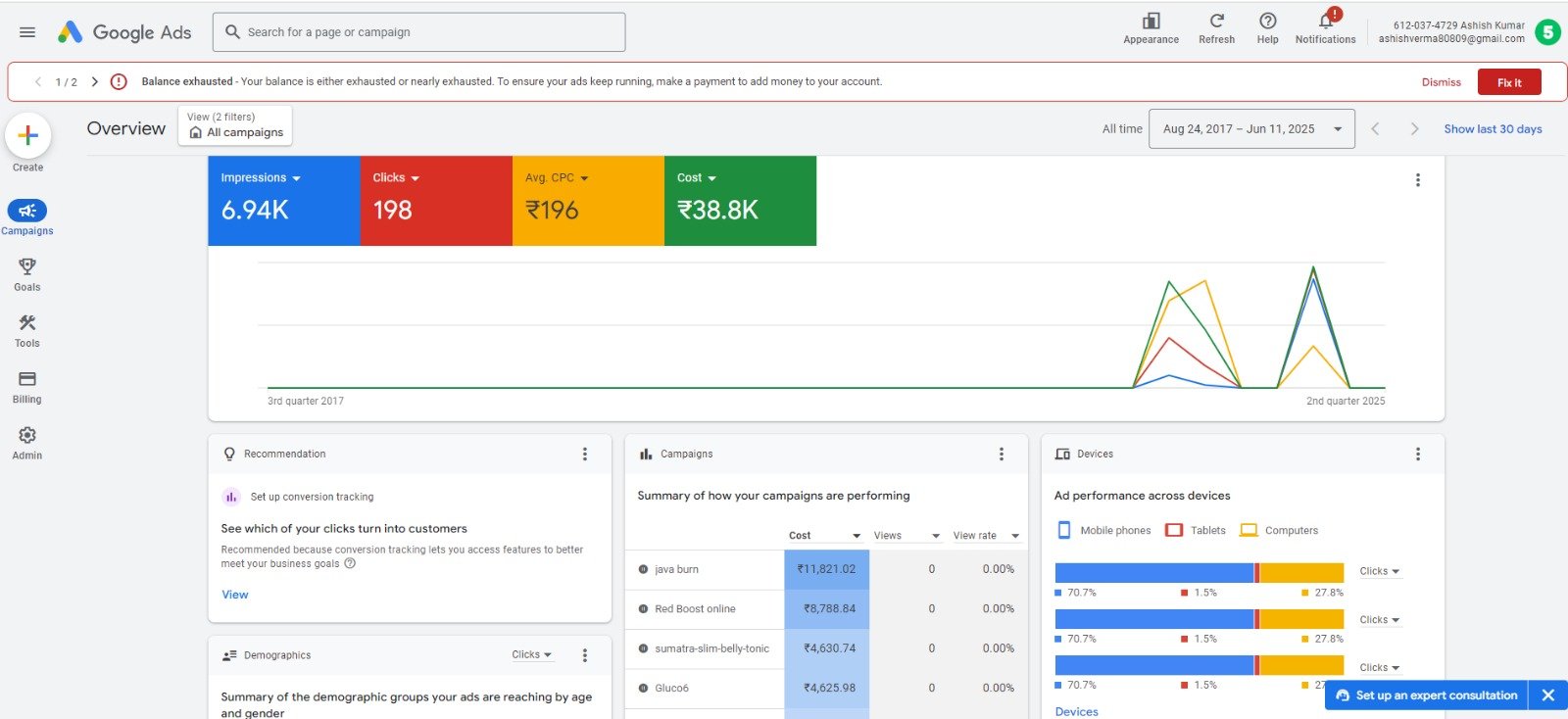The image size is (1568, 719).
Task: Go to the next alert notice
Action: pos(94,81)
